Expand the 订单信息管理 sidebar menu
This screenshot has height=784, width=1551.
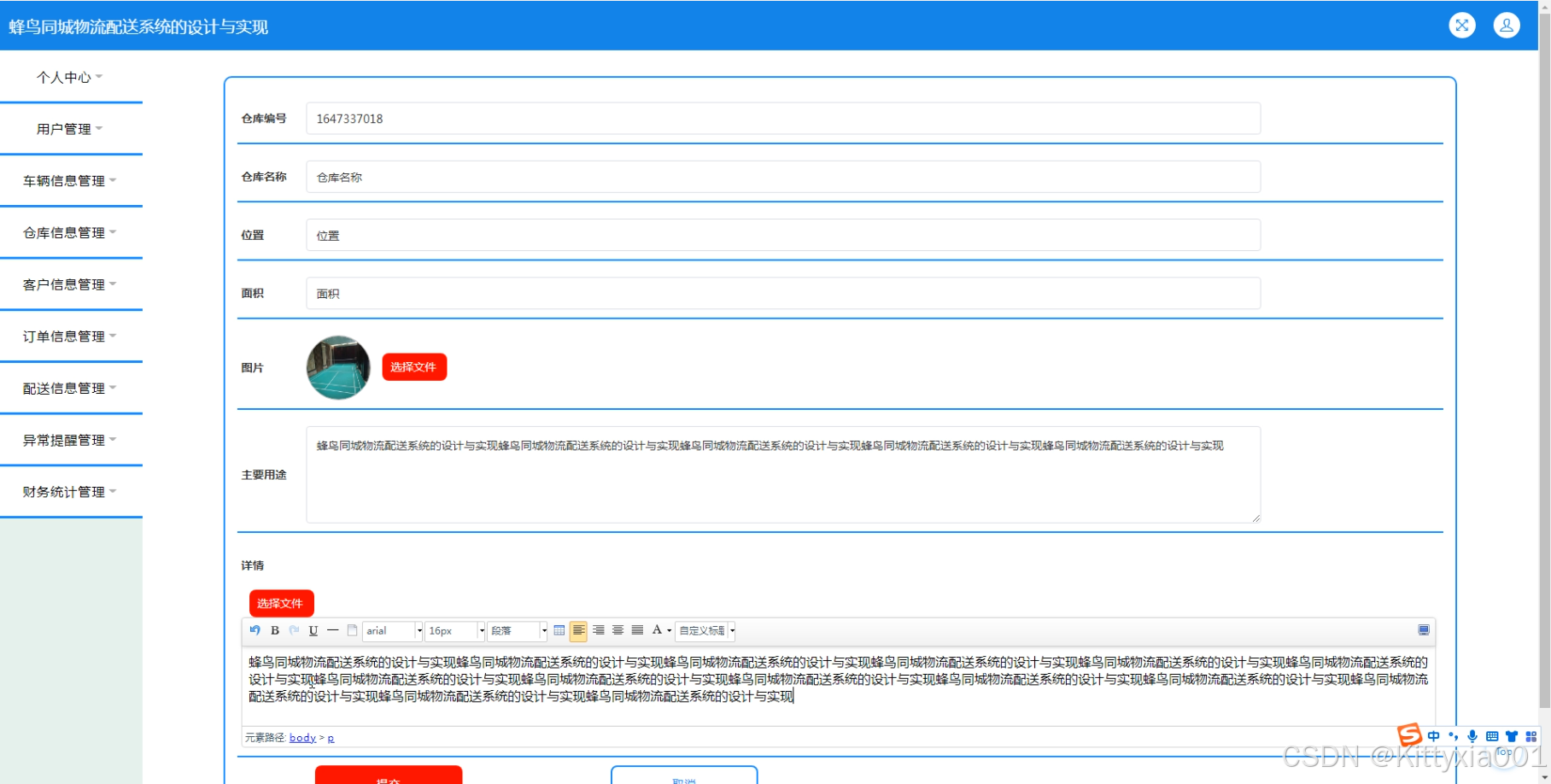[x=70, y=336]
